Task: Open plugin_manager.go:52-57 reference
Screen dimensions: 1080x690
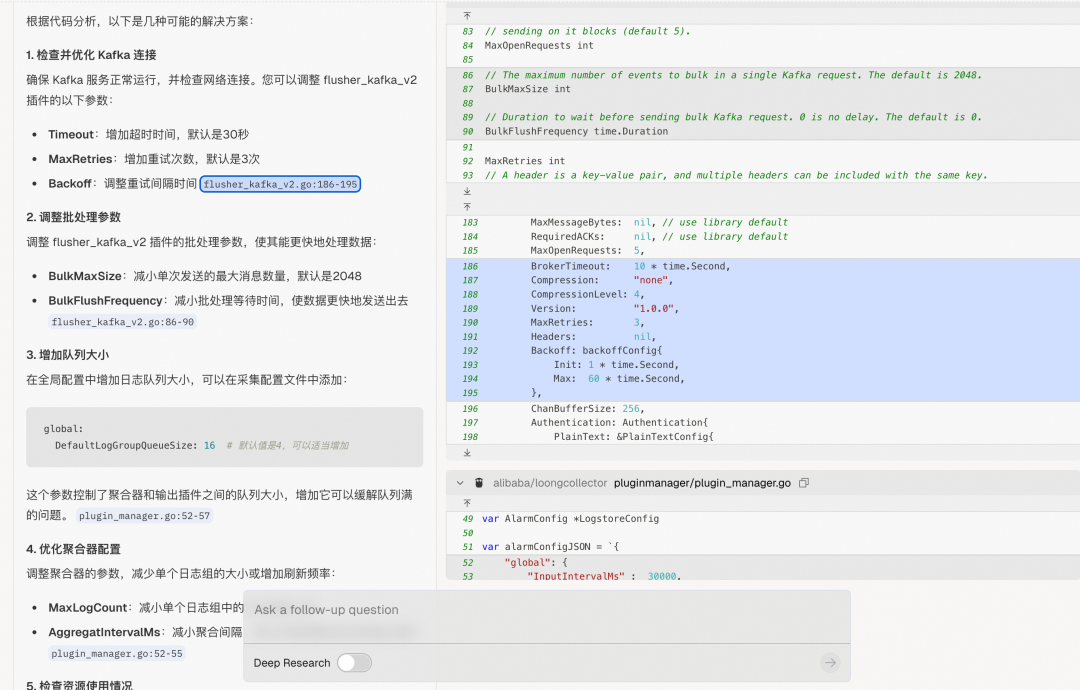Action: coord(145,516)
